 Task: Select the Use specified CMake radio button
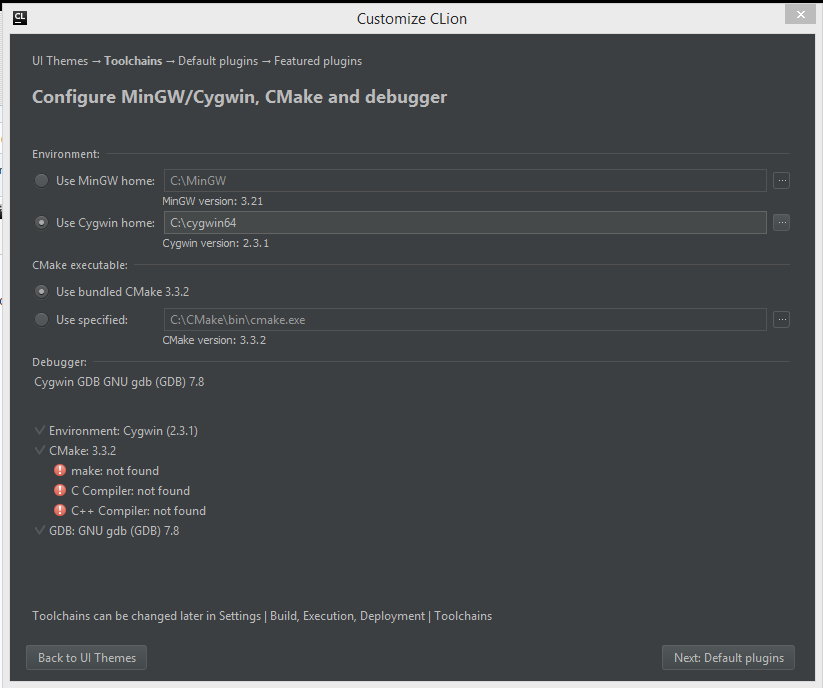tap(41, 320)
